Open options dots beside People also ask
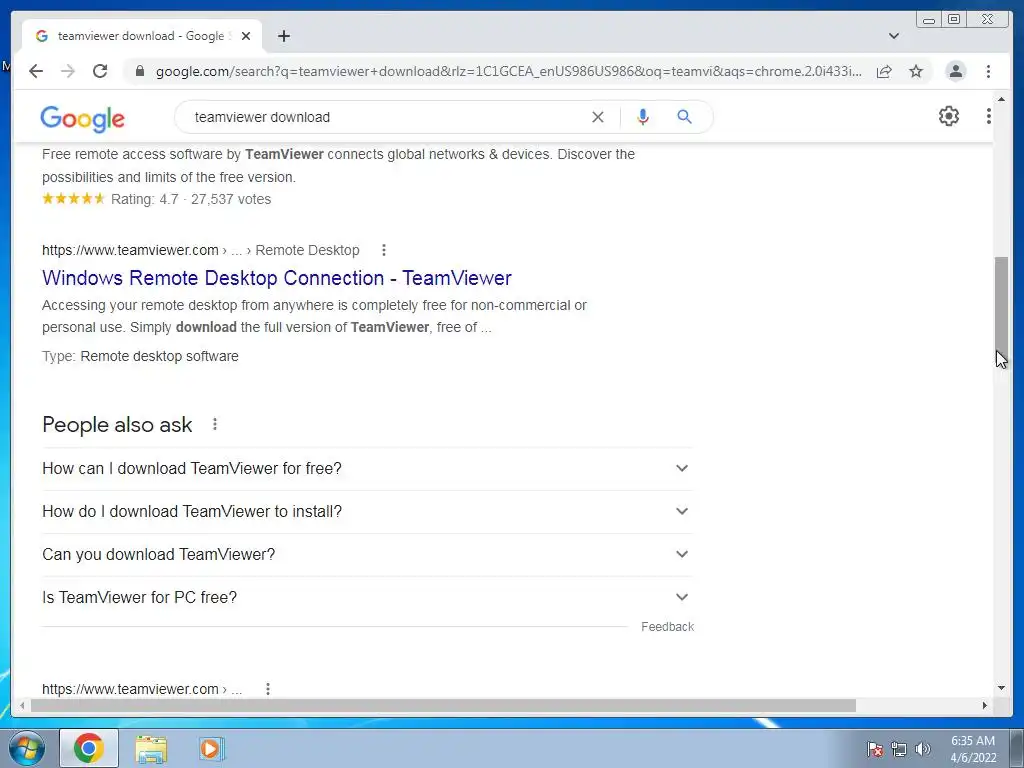 215,424
